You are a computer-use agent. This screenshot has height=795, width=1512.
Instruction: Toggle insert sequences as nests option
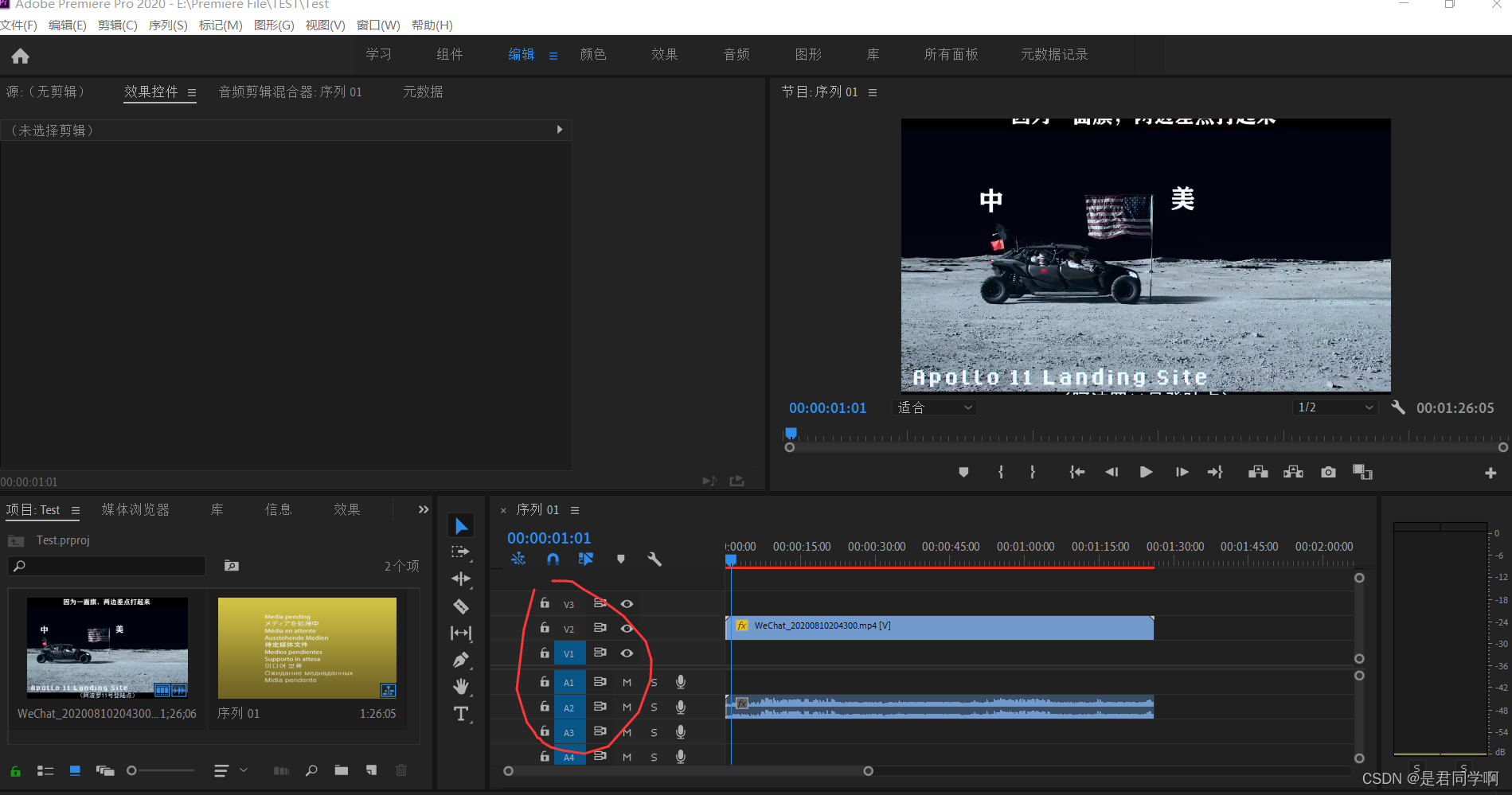518,559
